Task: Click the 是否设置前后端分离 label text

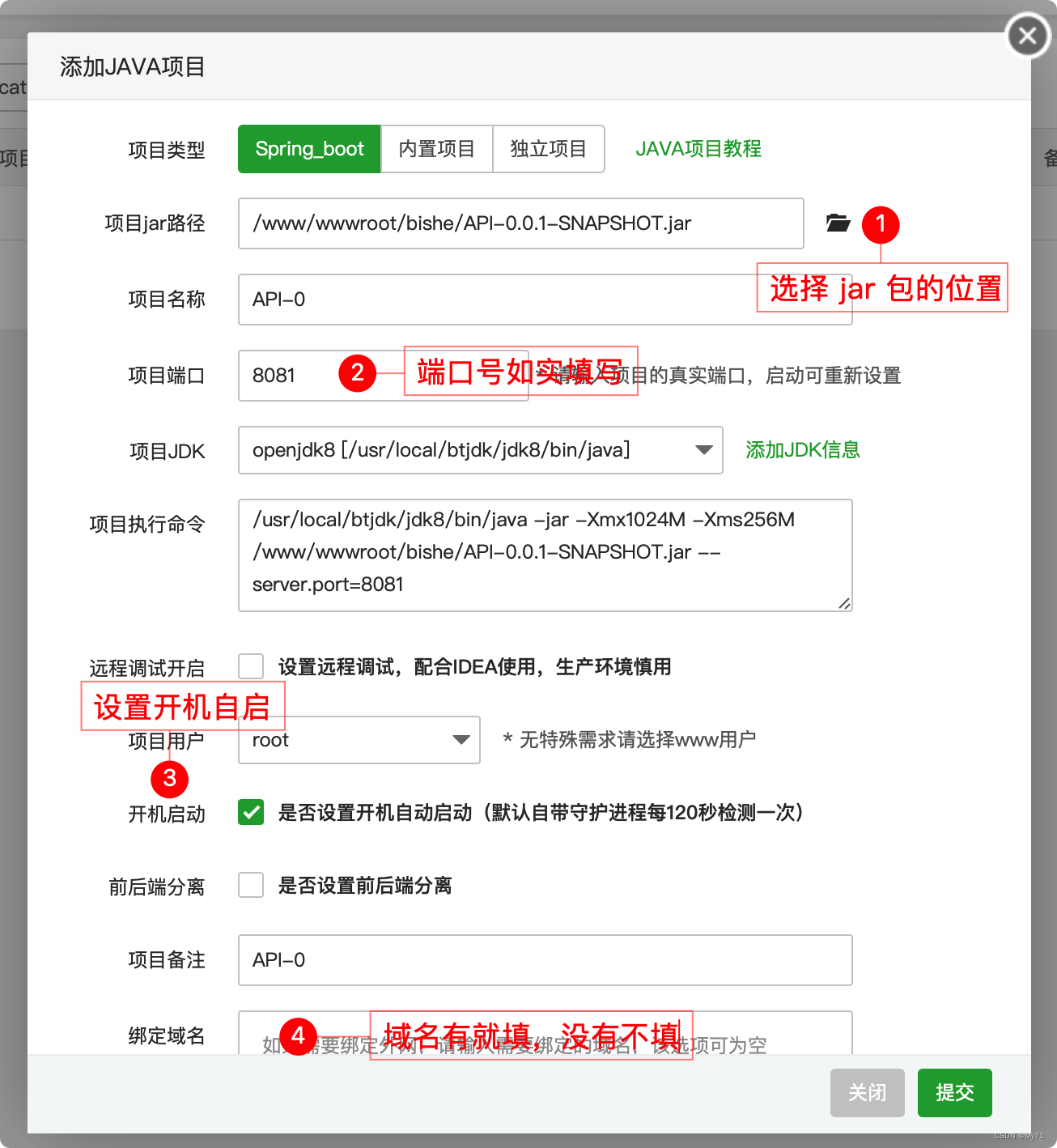Action: pos(365,886)
